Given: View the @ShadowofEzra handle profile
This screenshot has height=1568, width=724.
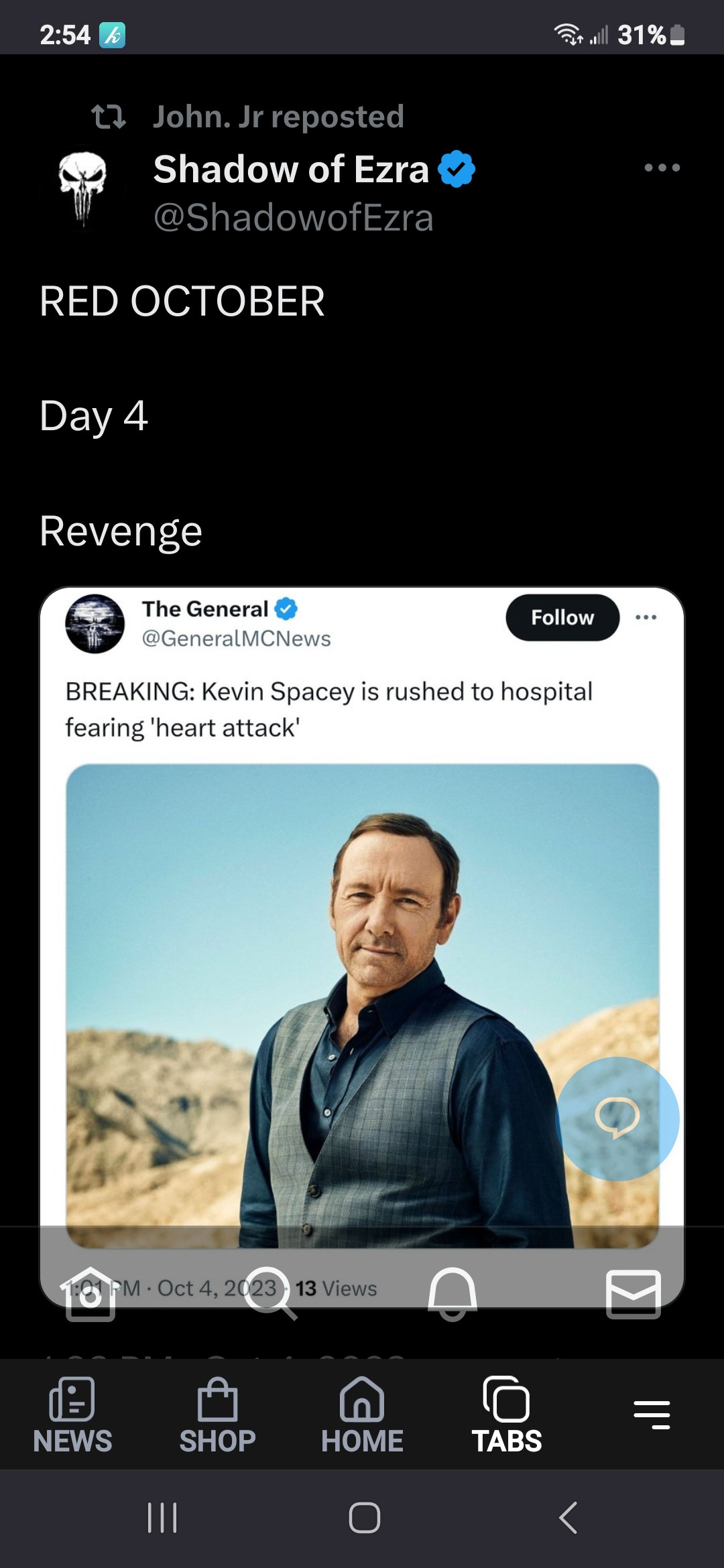Looking at the screenshot, I should click(x=293, y=218).
